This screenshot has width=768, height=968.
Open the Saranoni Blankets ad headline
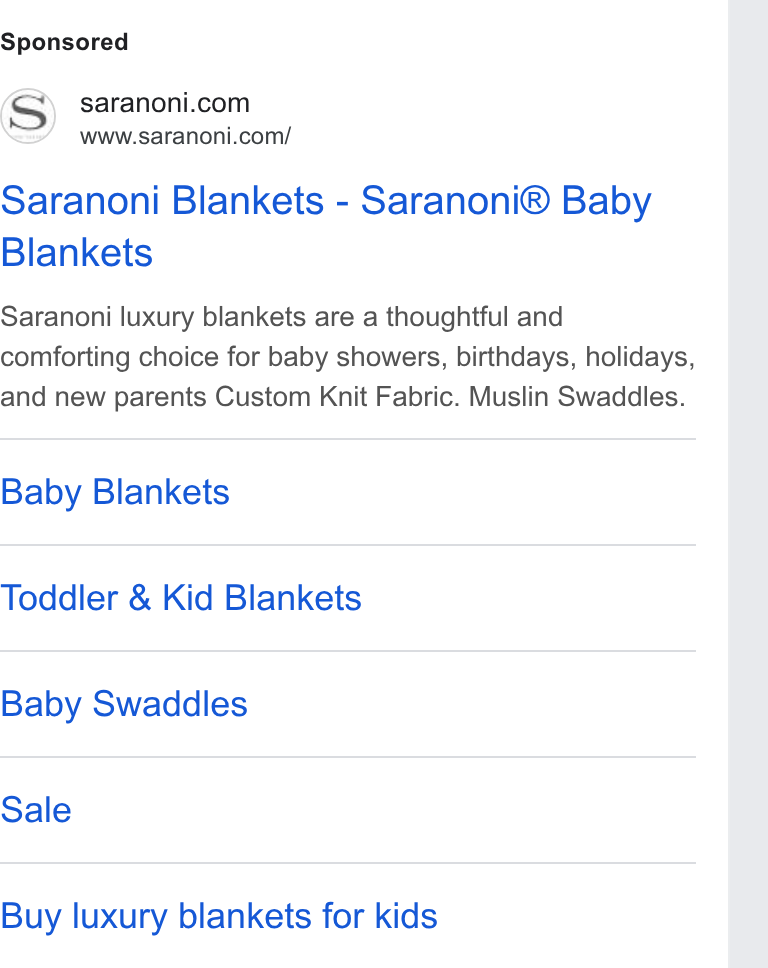(x=326, y=227)
